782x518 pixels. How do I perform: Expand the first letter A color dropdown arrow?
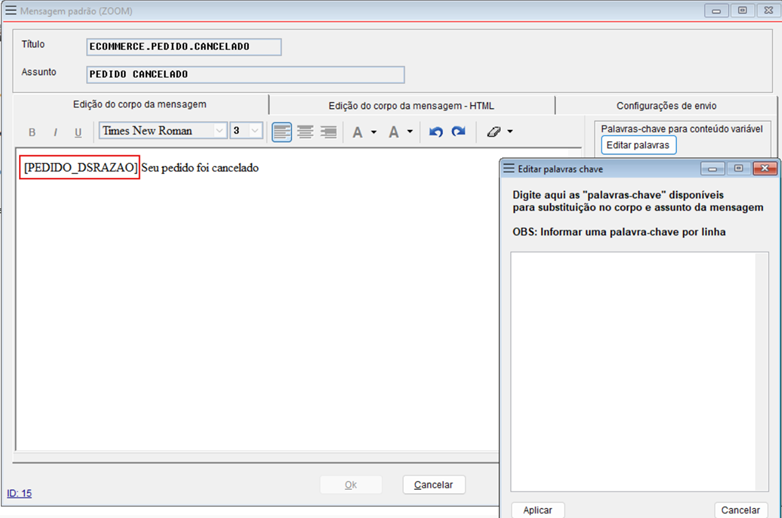click(374, 132)
